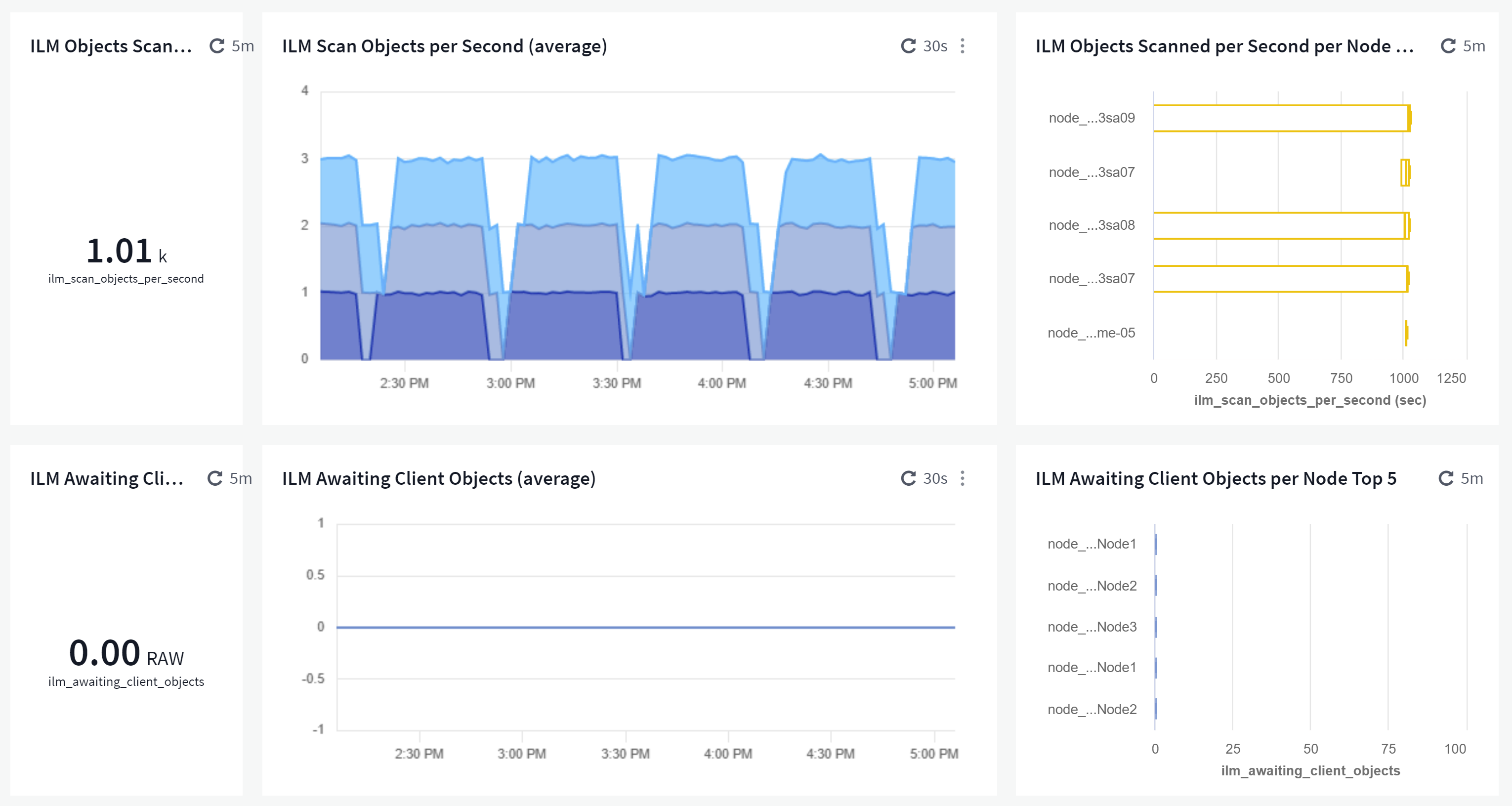Select the node_...3sa08 bar in chart
Viewport: 1512px width, 806px height.
click(1281, 225)
